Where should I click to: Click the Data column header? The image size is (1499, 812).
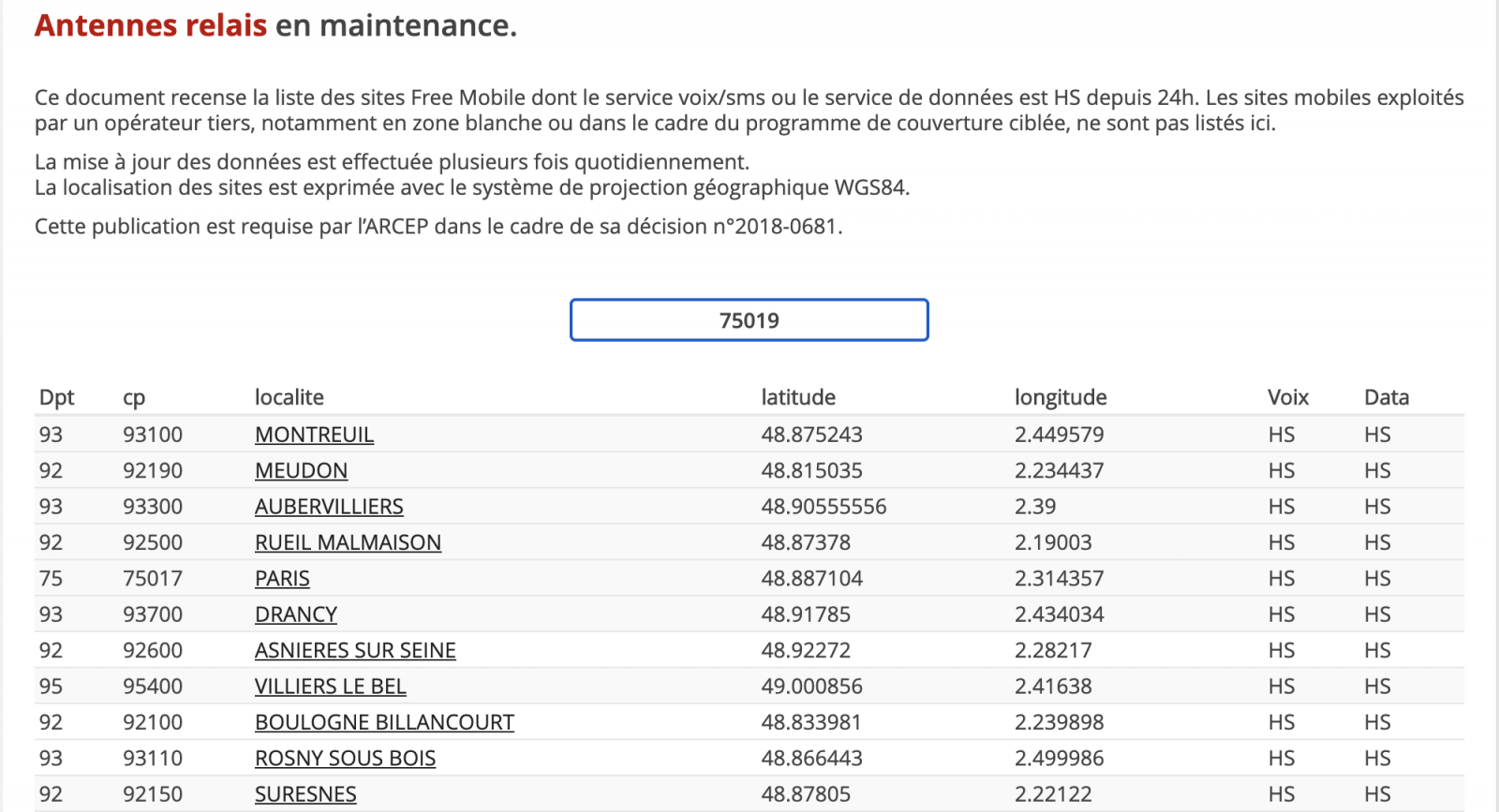[x=1386, y=397]
